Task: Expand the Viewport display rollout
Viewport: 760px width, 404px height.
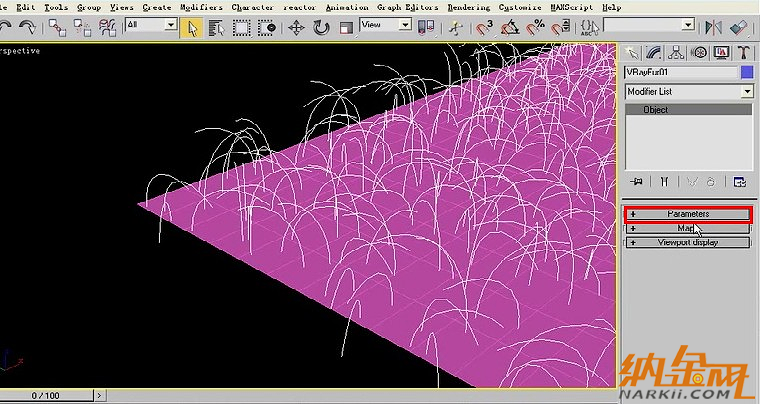Action: click(x=687, y=242)
